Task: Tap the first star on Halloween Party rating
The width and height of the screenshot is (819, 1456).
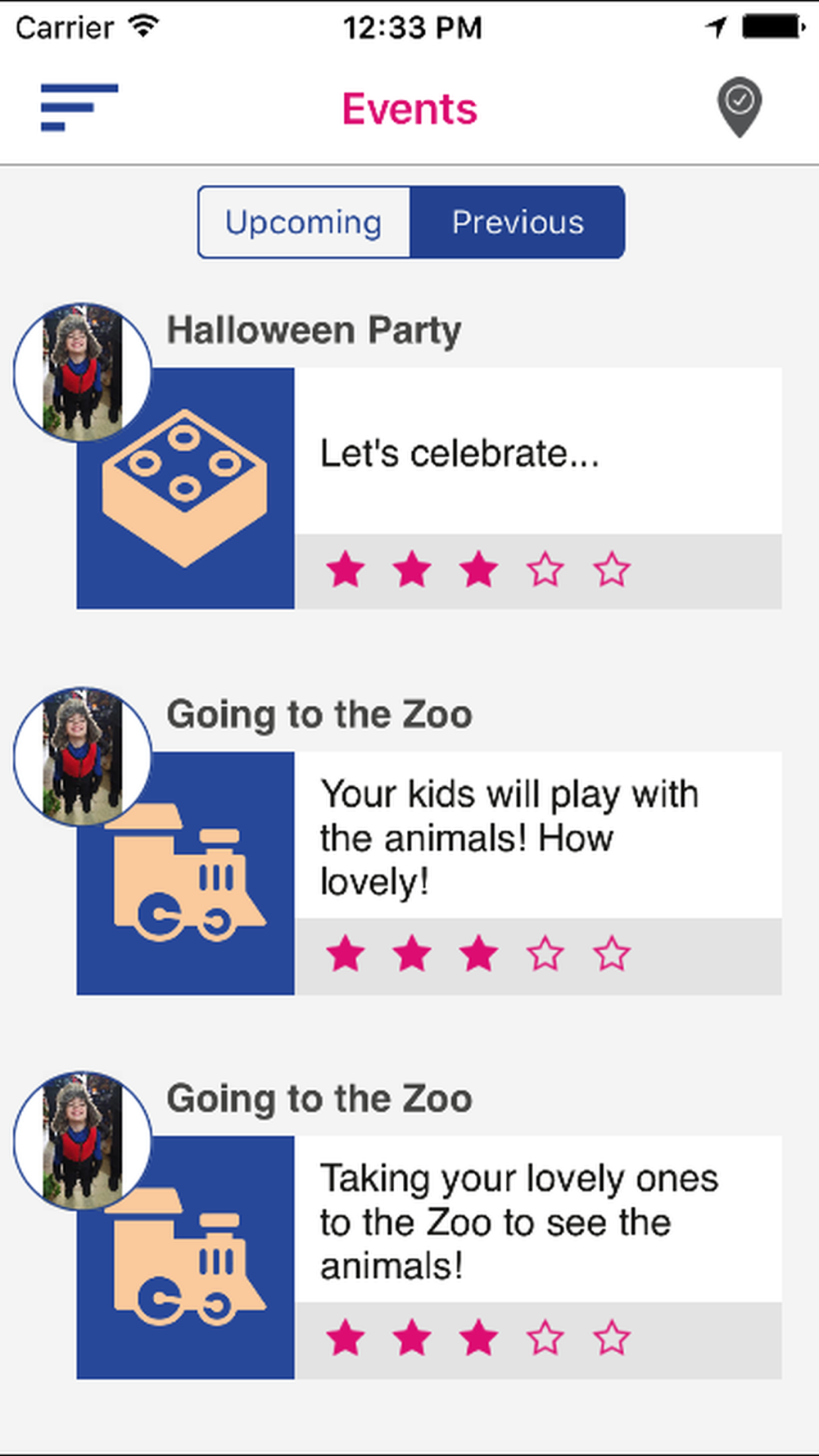Action: (346, 570)
